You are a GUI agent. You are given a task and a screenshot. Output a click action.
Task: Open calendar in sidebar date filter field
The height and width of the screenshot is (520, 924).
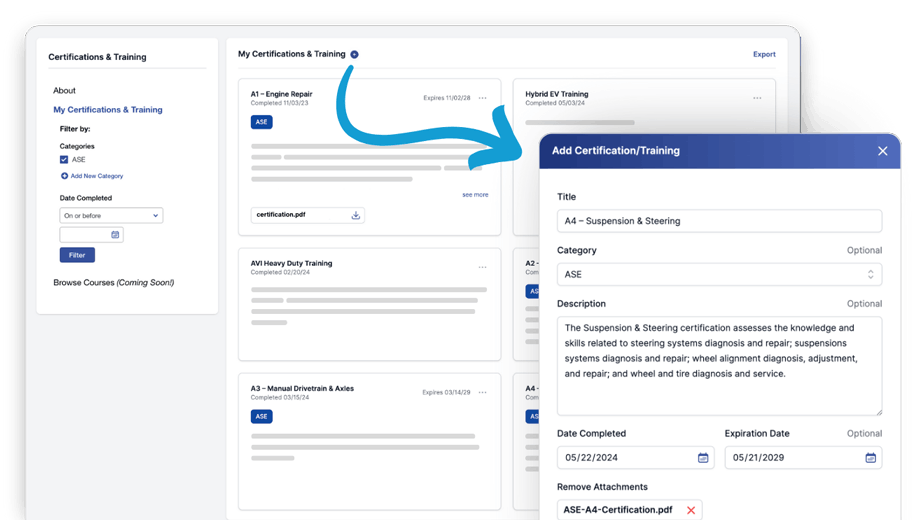[115, 235]
